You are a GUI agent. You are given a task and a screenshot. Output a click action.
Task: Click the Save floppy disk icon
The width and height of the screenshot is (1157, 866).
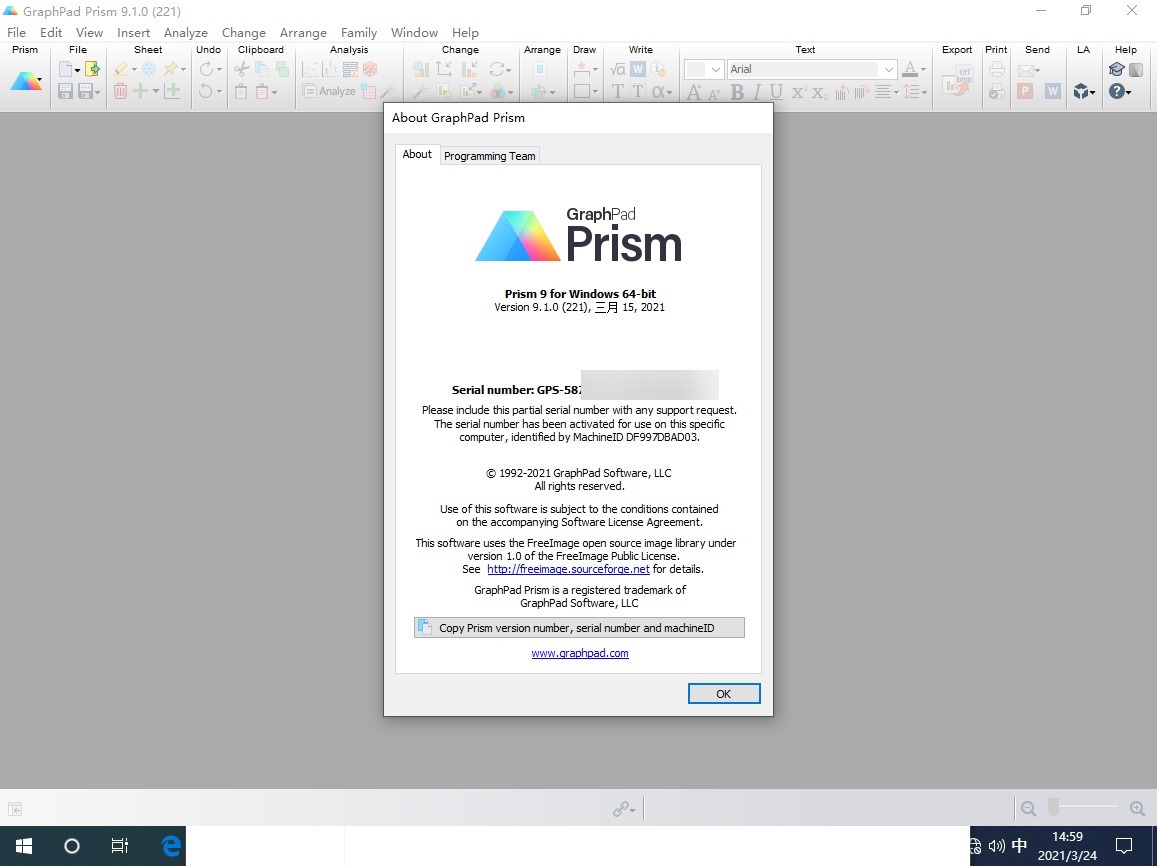65,91
